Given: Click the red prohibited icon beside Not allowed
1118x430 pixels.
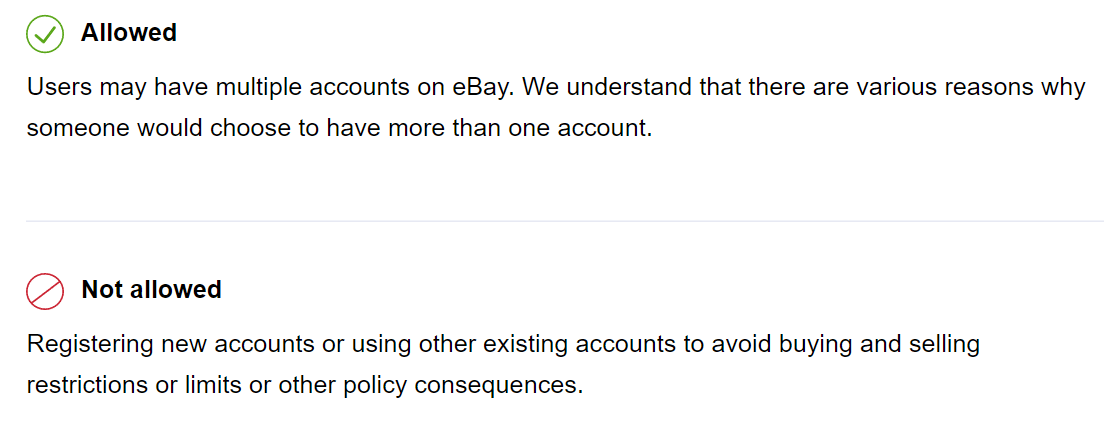Looking at the screenshot, I should [45, 291].
